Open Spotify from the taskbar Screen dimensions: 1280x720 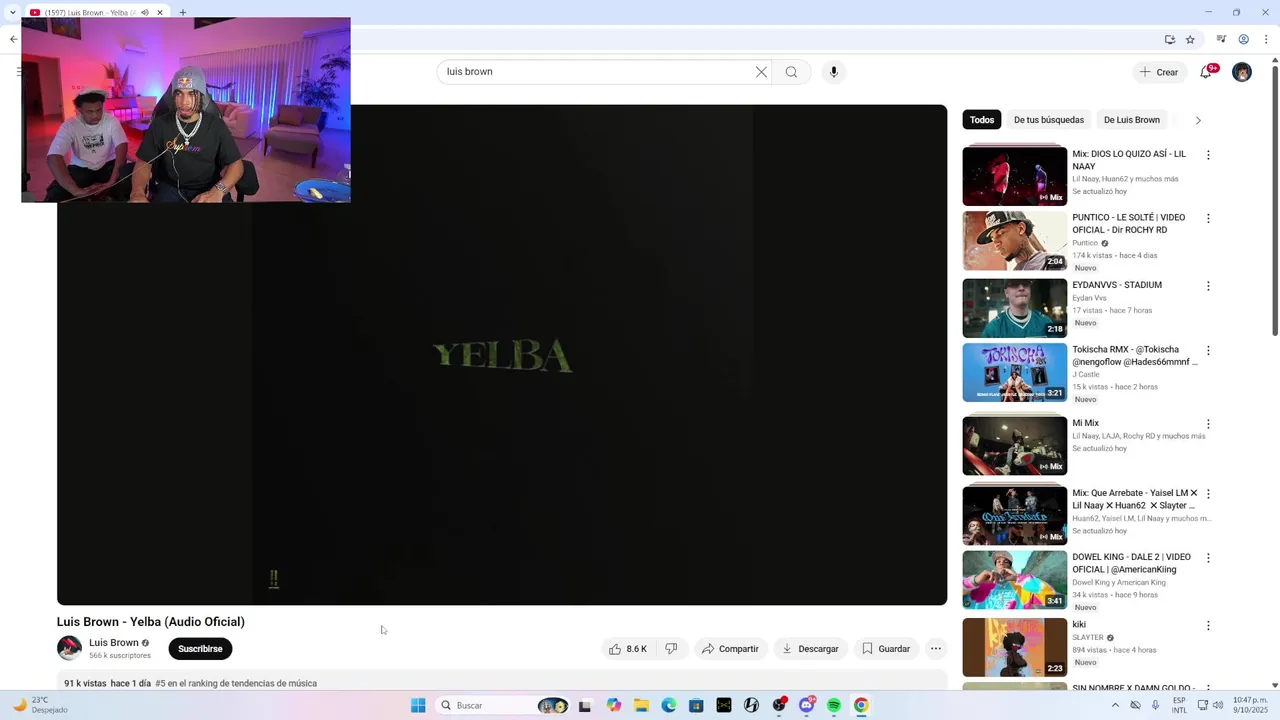[x=834, y=706]
